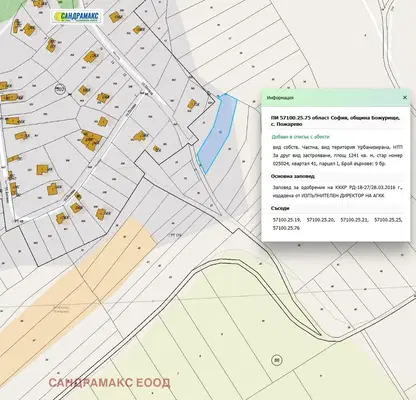Click the circled number marker in the gray residential zone
Viewport: 416px width, 400px height.
60,89
